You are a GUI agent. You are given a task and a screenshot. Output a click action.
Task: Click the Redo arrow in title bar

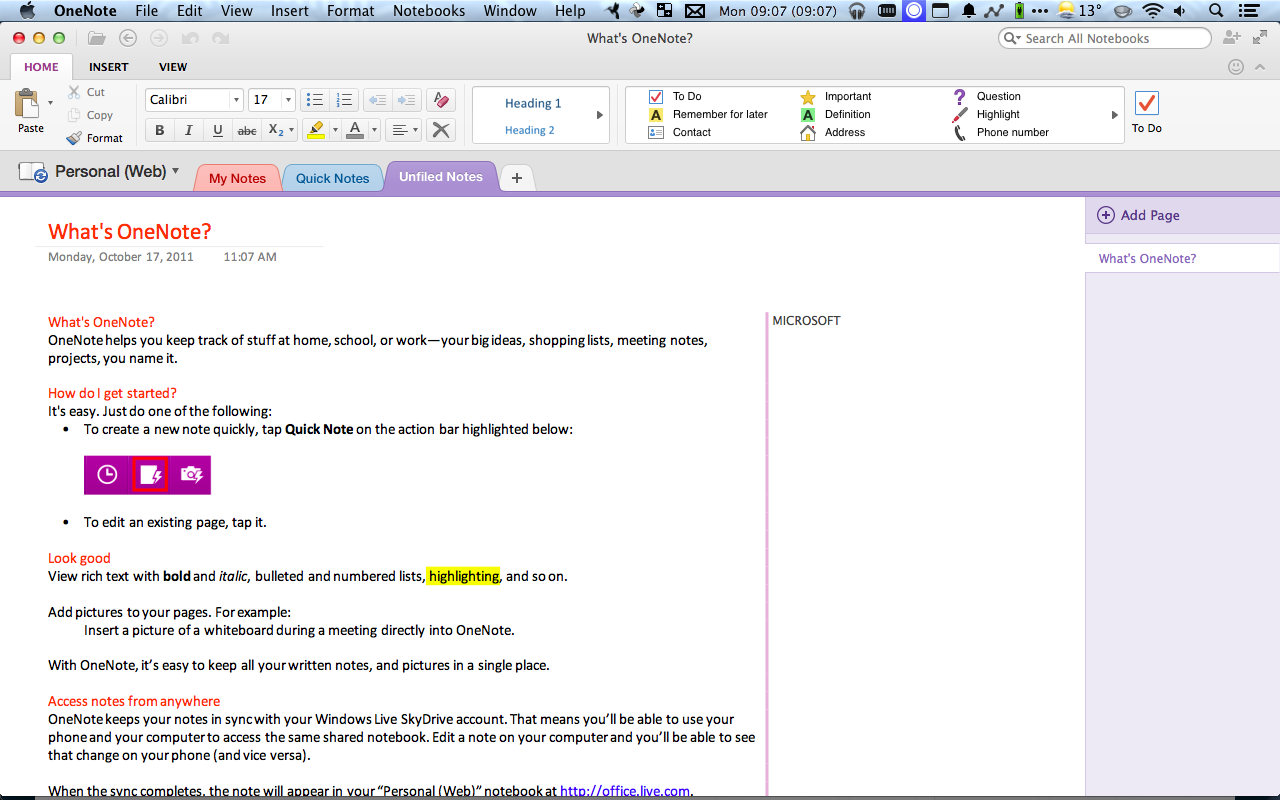pos(221,38)
